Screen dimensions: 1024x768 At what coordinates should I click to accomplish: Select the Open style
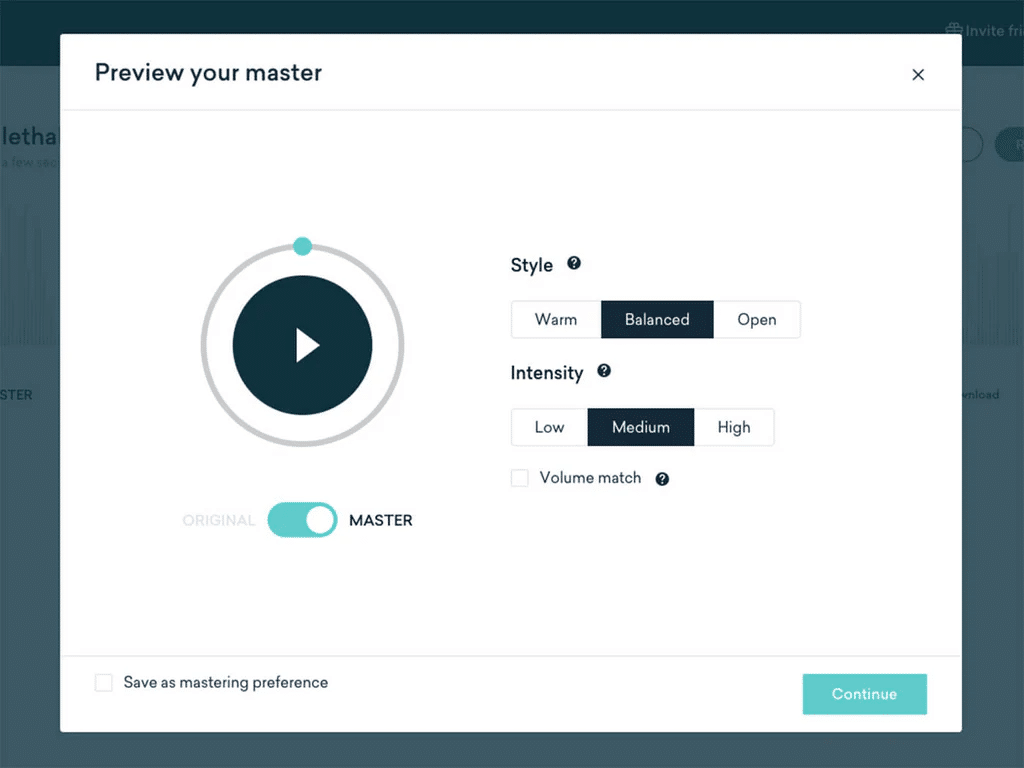point(757,319)
